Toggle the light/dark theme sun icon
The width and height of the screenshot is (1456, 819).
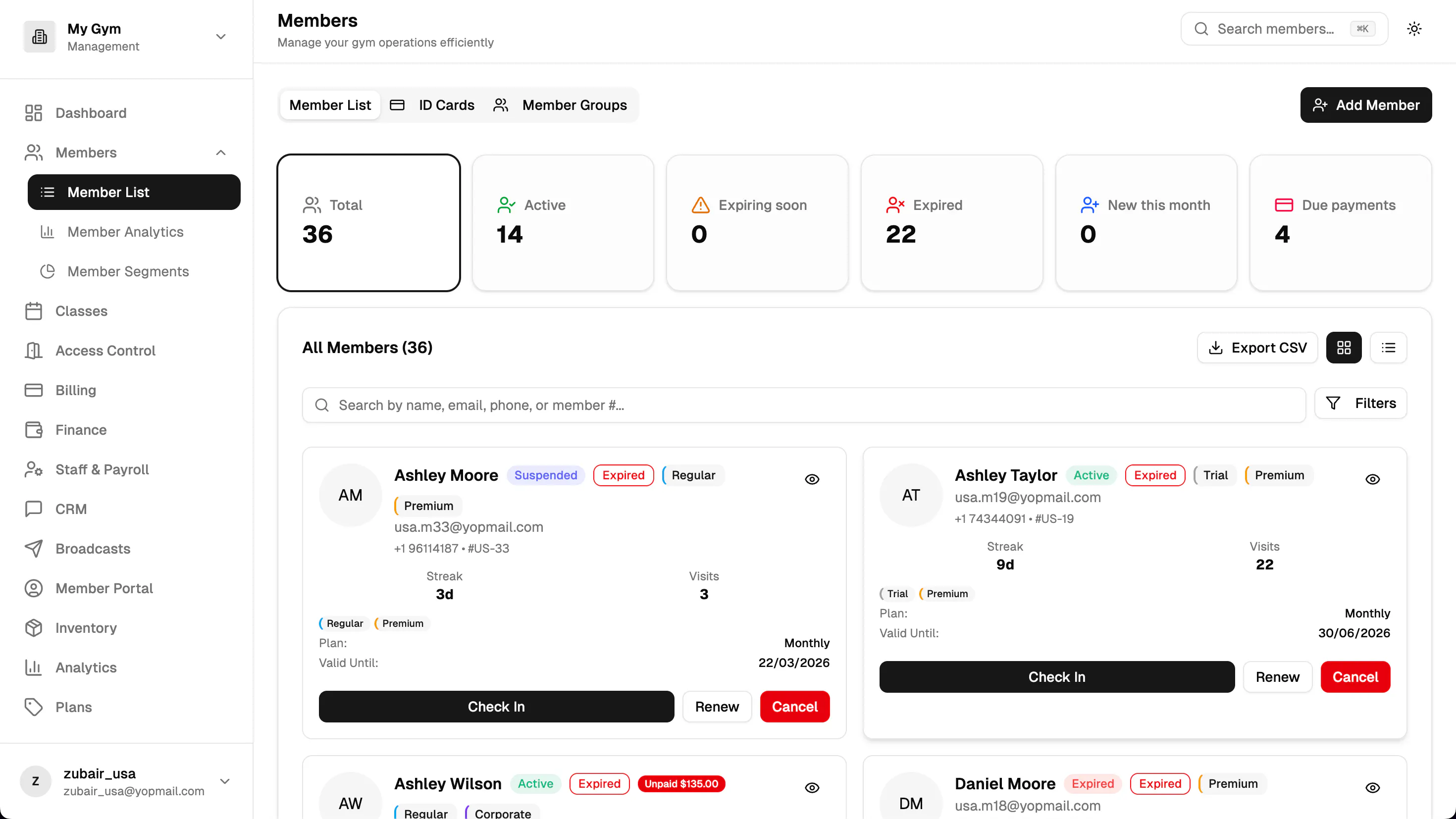(x=1414, y=29)
